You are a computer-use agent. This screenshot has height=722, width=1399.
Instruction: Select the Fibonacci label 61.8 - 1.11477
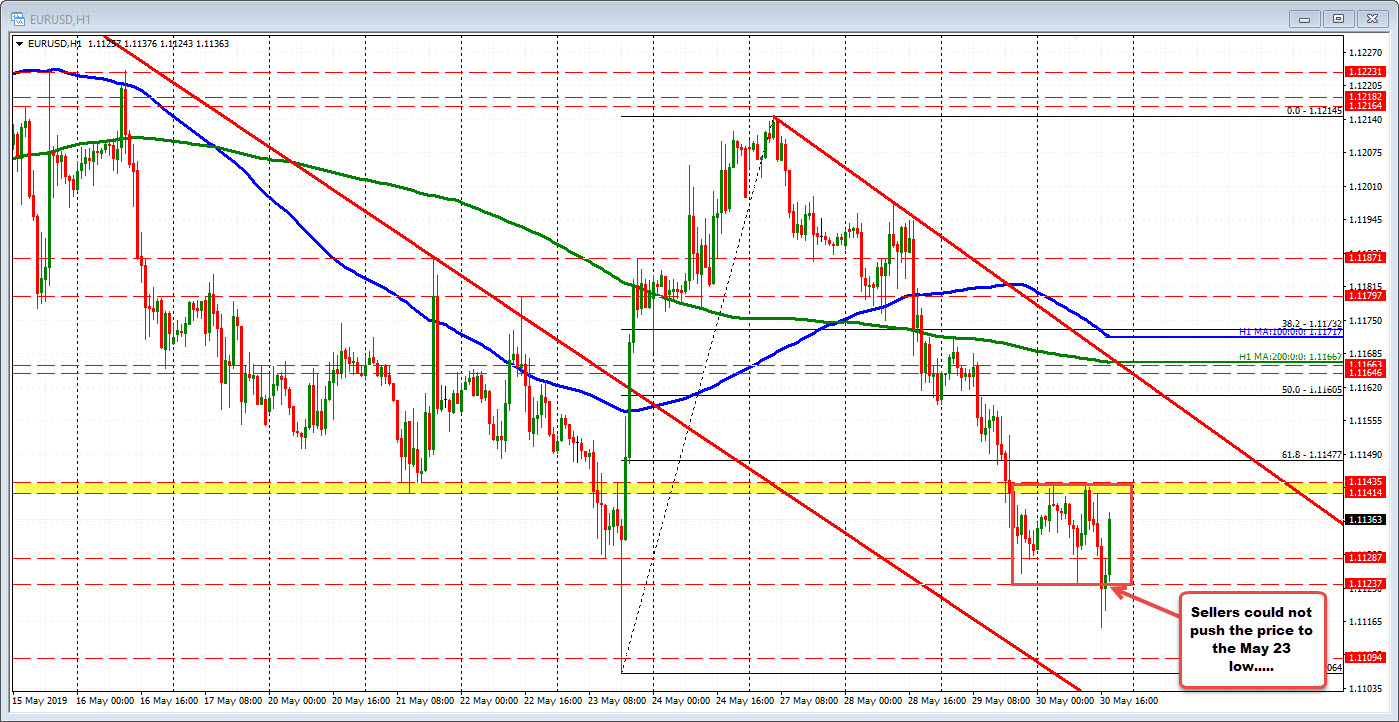coord(1311,454)
